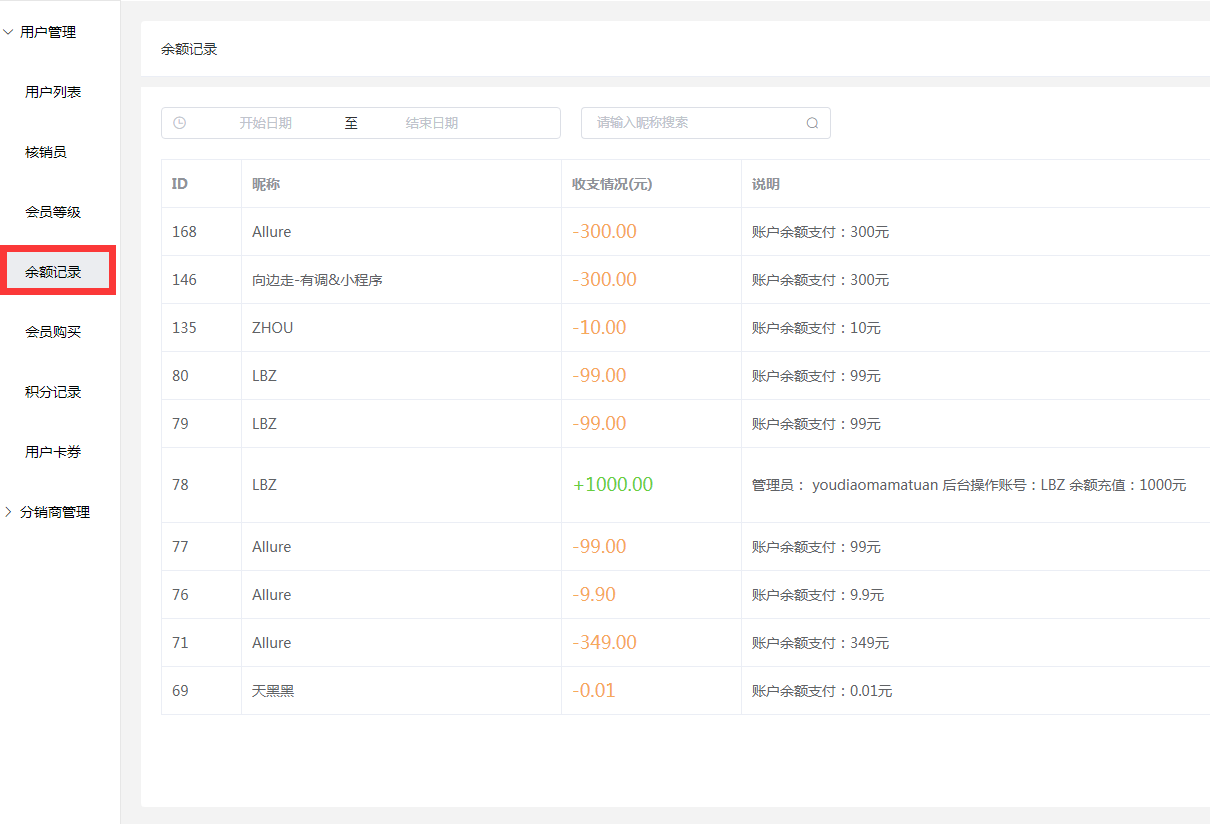Click nickname 向边走-有调&小程序
Viewport: 1210px width, 824px height.
pyautogui.click(x=317, y=280)
